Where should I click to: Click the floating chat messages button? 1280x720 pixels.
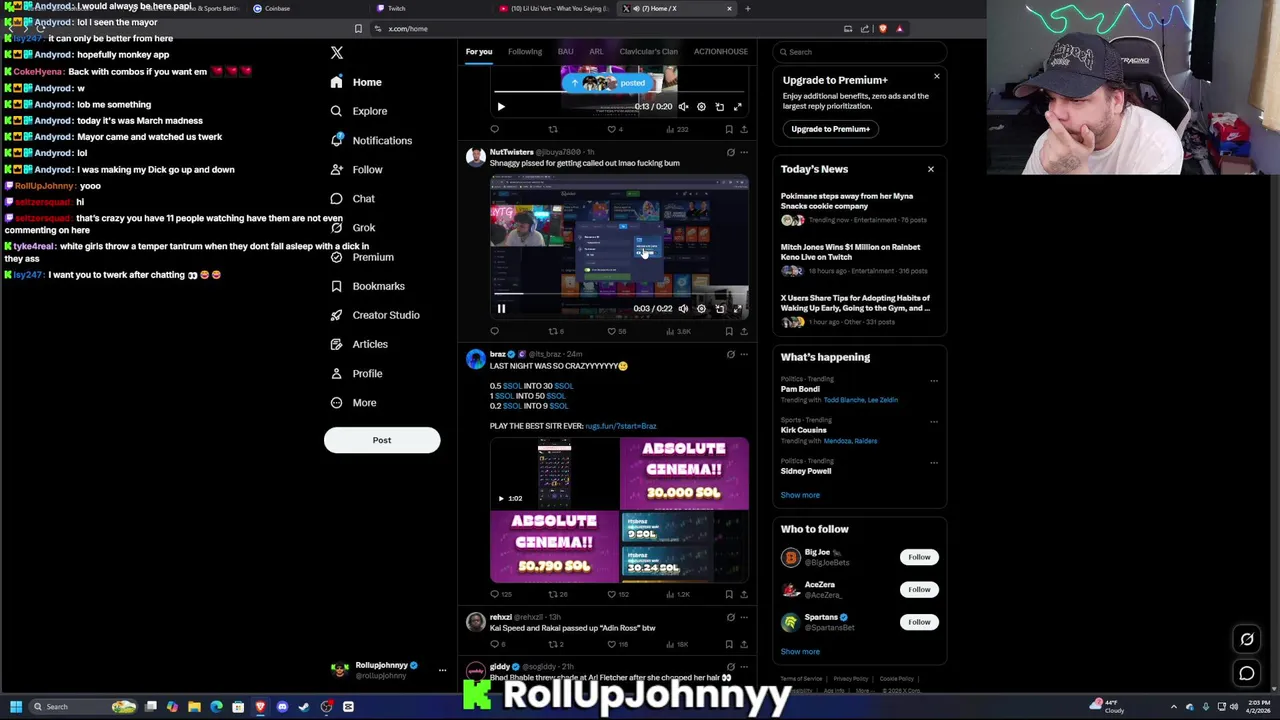pyautogui.click(x=1247, y=673)
